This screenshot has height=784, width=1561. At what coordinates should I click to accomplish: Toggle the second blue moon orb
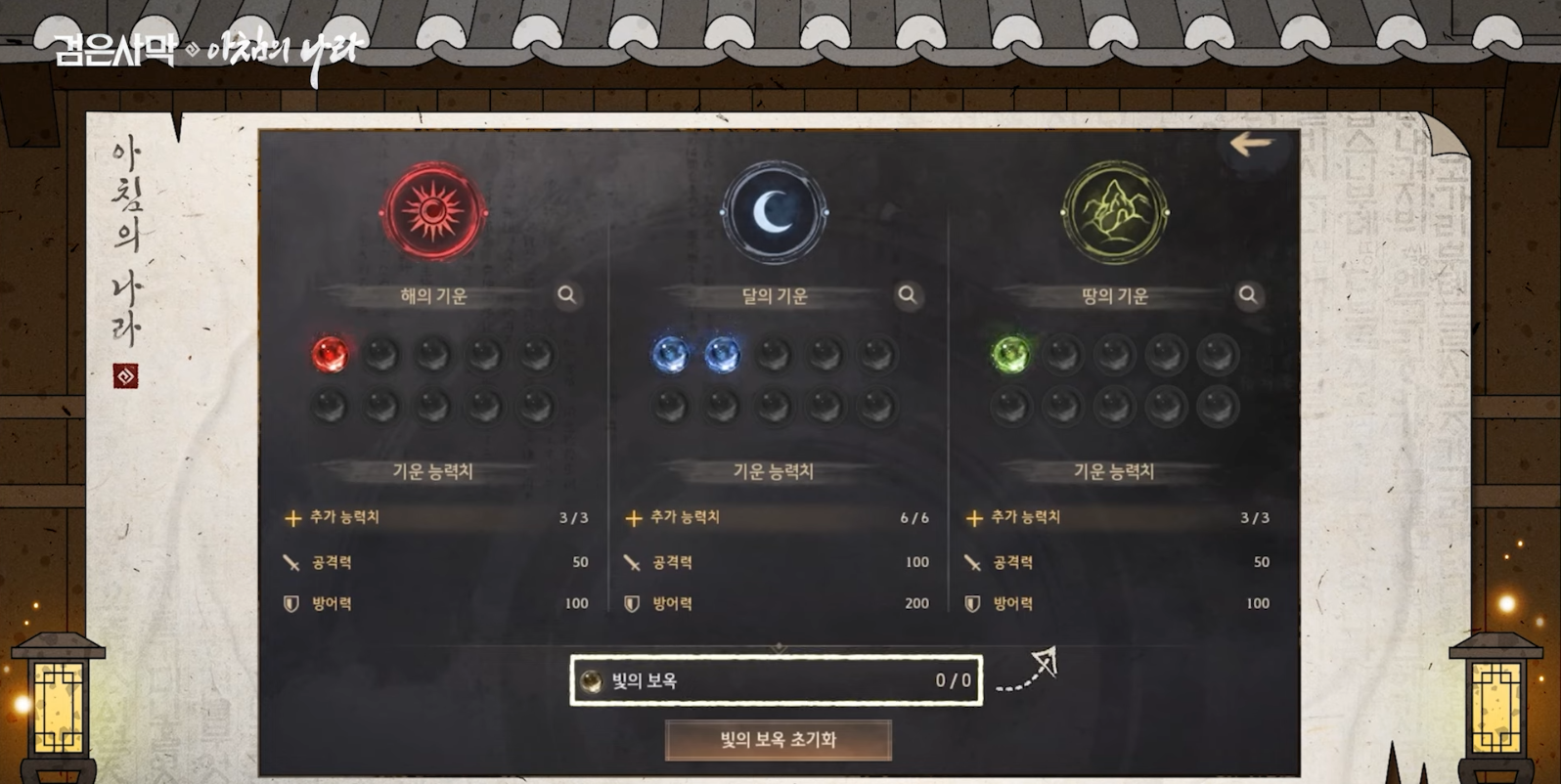(x=722, y=354)
